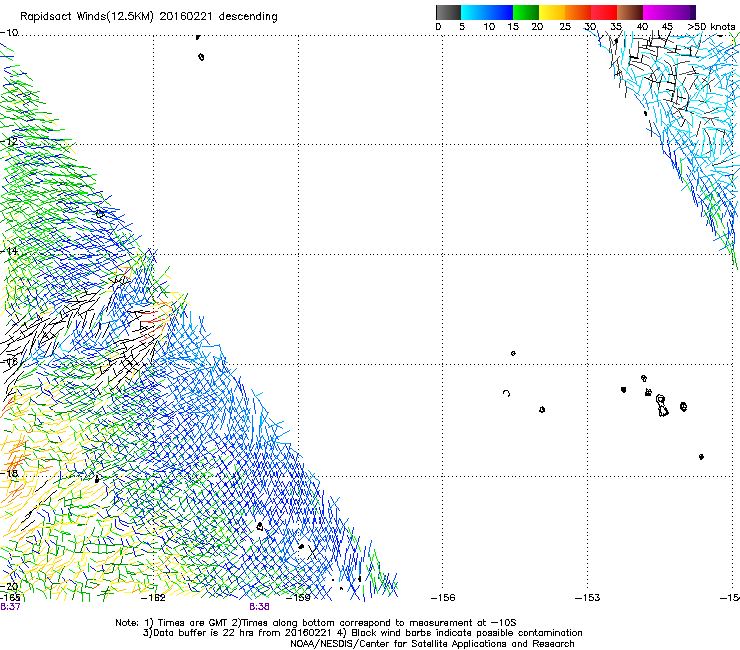Click the gray 0-5 knots color segment
The height and width of the screenshot is (650, 740).
448,12
